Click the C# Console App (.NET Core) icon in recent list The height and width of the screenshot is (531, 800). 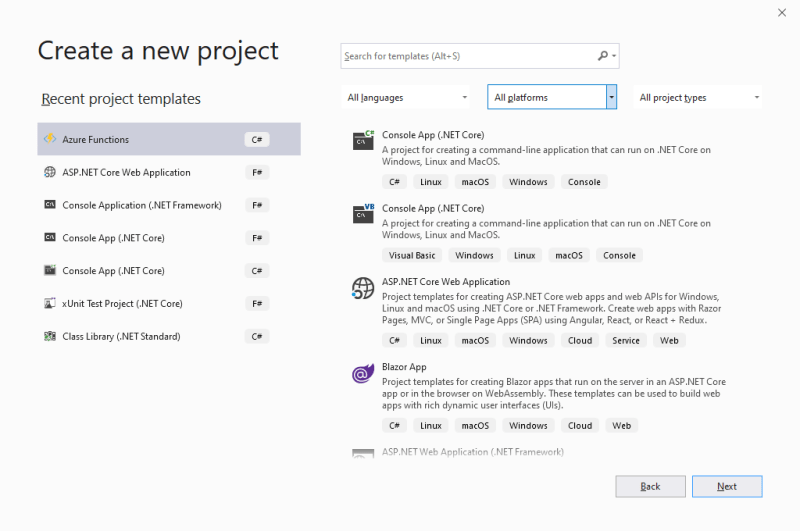[x=50, y=270]
